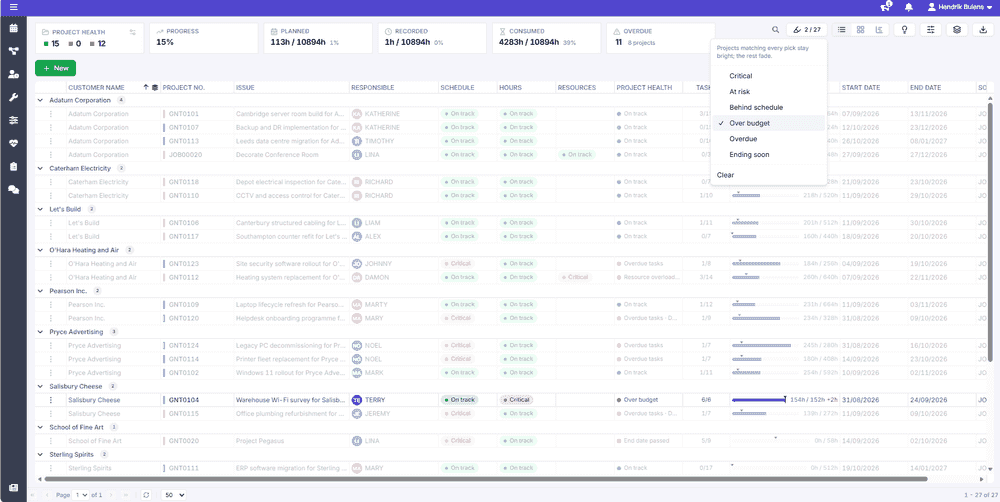Open the calendar sidebar icon
Viewport: 1000px width, 502px height.
(x=13, y=28)
